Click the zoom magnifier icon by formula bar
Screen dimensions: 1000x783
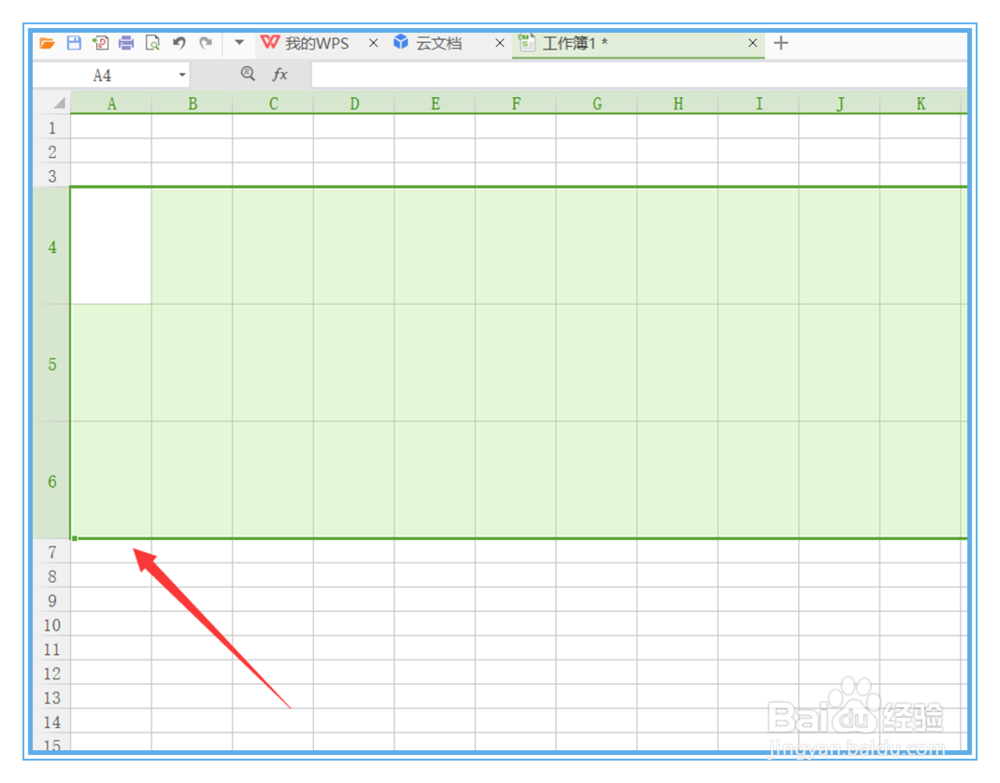(x=248, y=74)
